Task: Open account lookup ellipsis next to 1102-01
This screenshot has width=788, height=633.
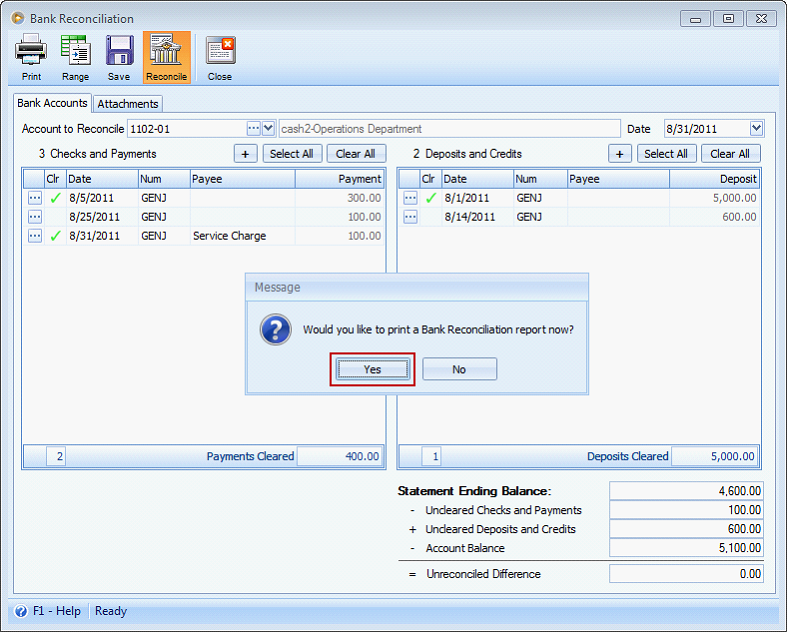Action: 254,129
